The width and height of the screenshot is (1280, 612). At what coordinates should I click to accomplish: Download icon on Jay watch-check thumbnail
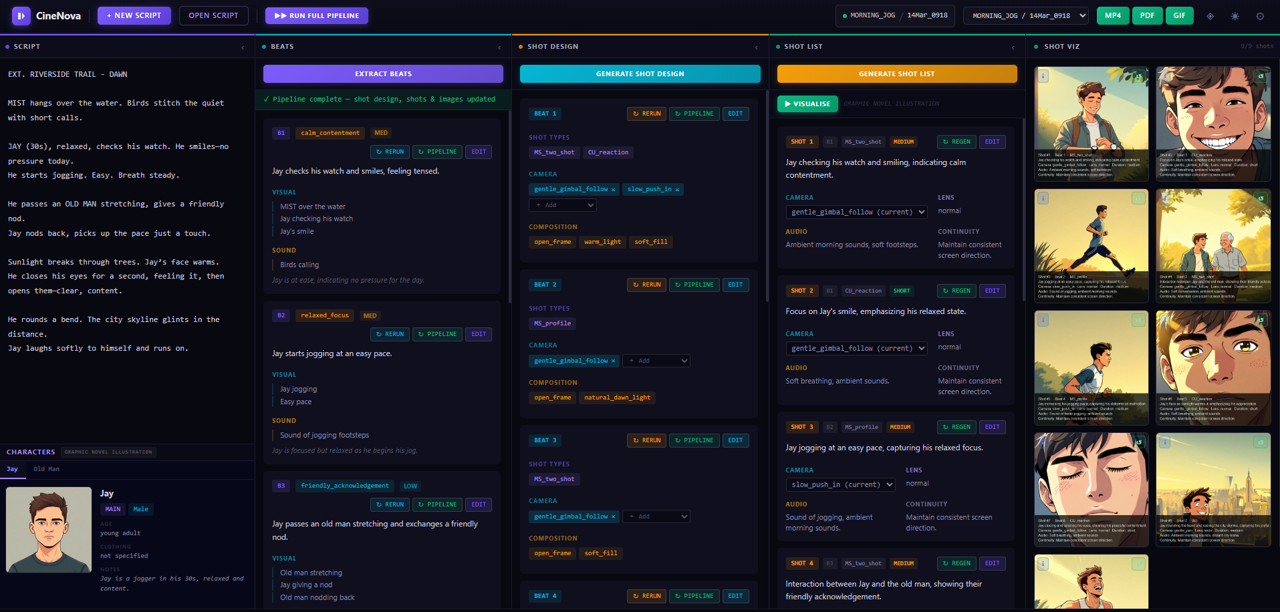[1043, 76]
